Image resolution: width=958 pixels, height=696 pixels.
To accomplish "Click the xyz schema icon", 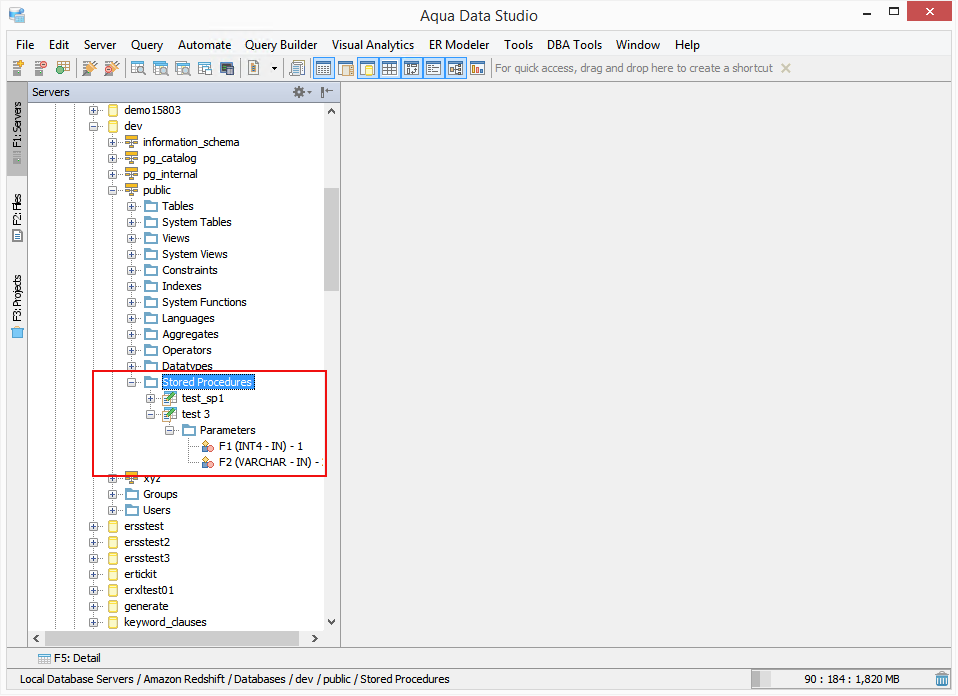I will coord(131,478).
